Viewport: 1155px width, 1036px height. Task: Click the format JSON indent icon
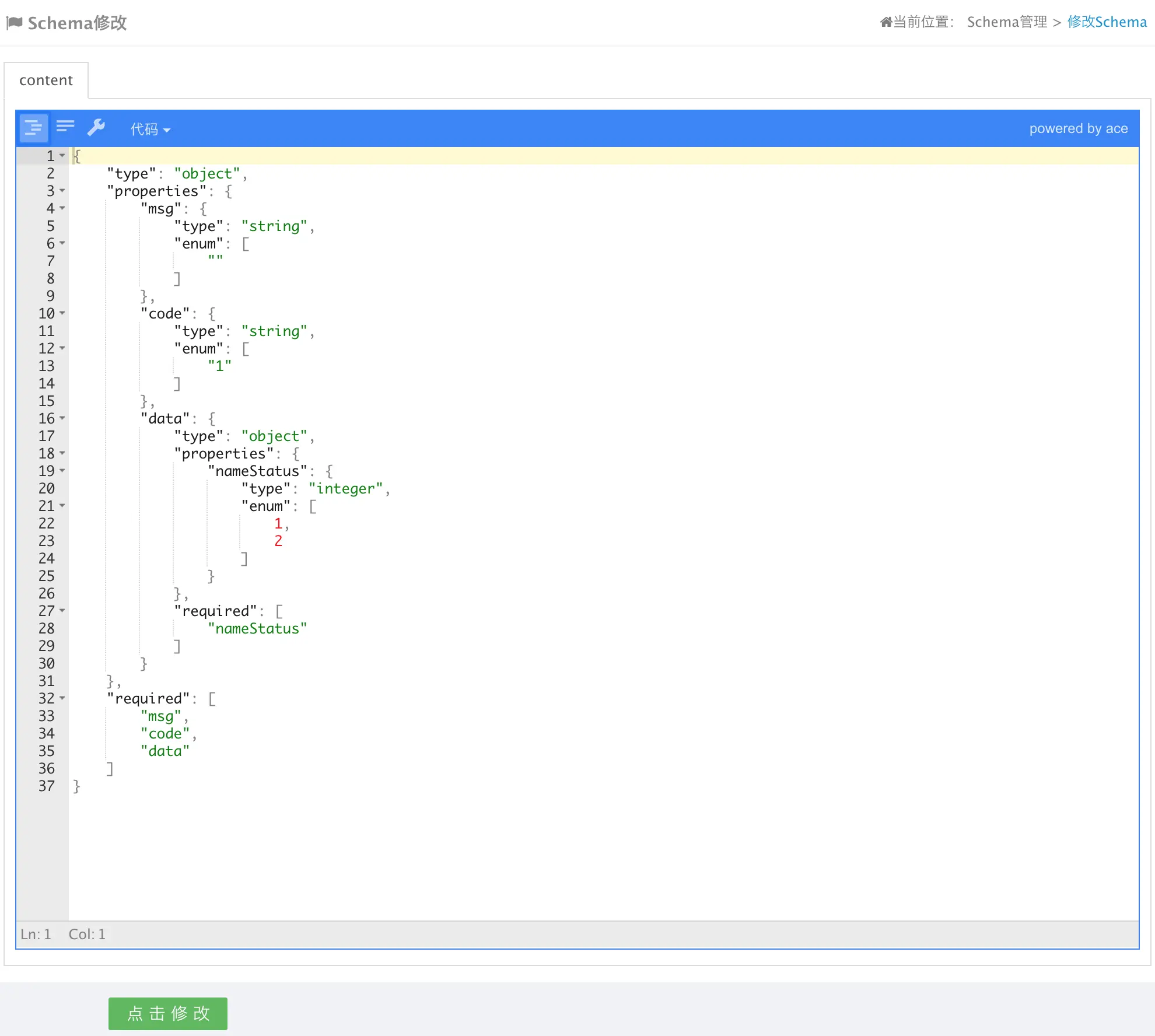point(33,128)
